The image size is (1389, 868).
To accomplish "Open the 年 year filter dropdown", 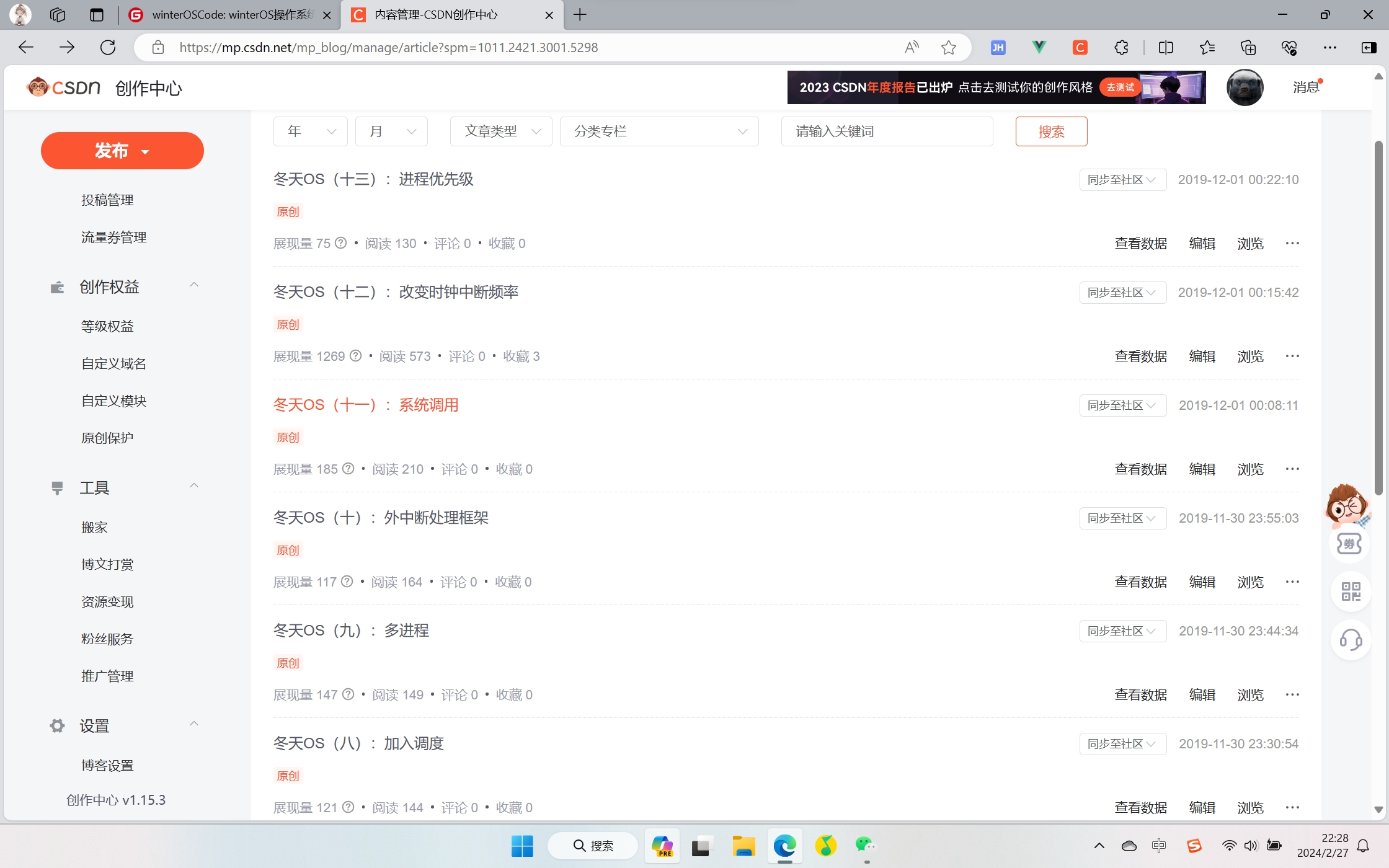I will pyautogui.click(x=311, y=131).
